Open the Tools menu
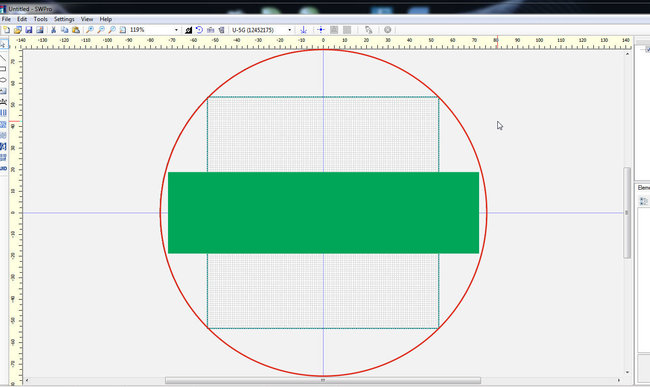650x387 pixels. coord(41,19)
